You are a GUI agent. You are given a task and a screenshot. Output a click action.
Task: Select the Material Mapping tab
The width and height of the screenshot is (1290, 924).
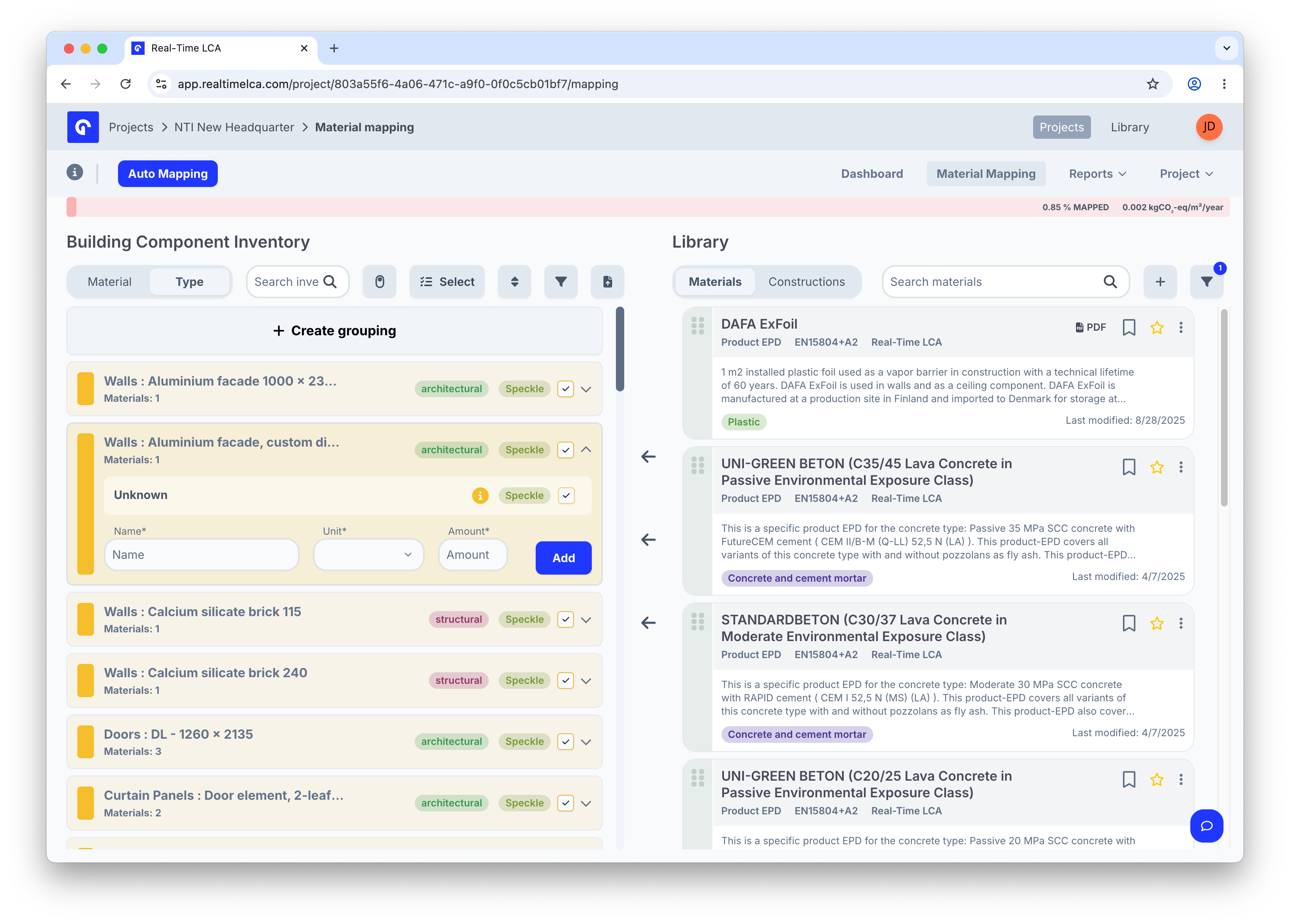[x=986, y=173]
